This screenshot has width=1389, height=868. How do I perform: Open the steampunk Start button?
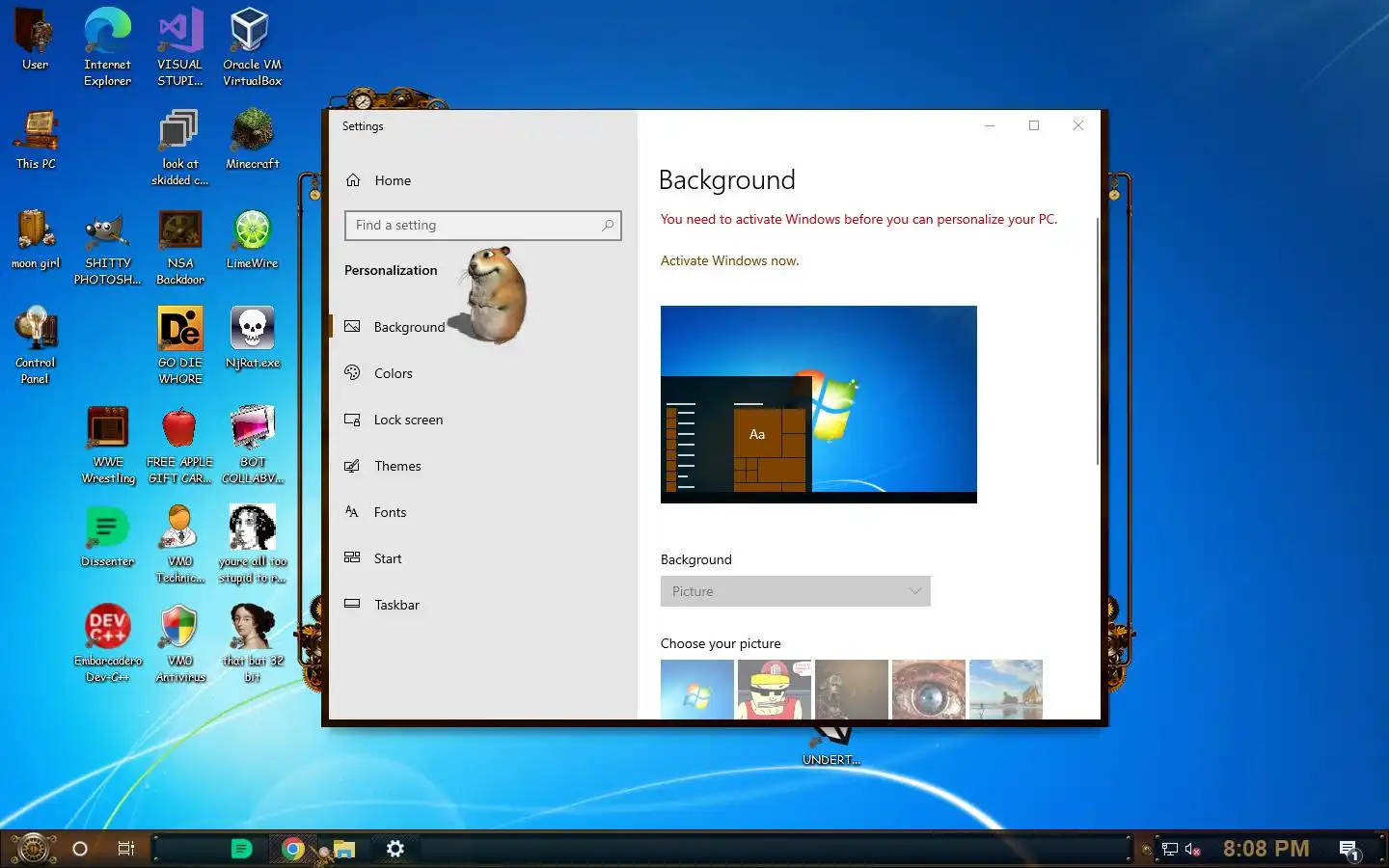pos(32,849)
